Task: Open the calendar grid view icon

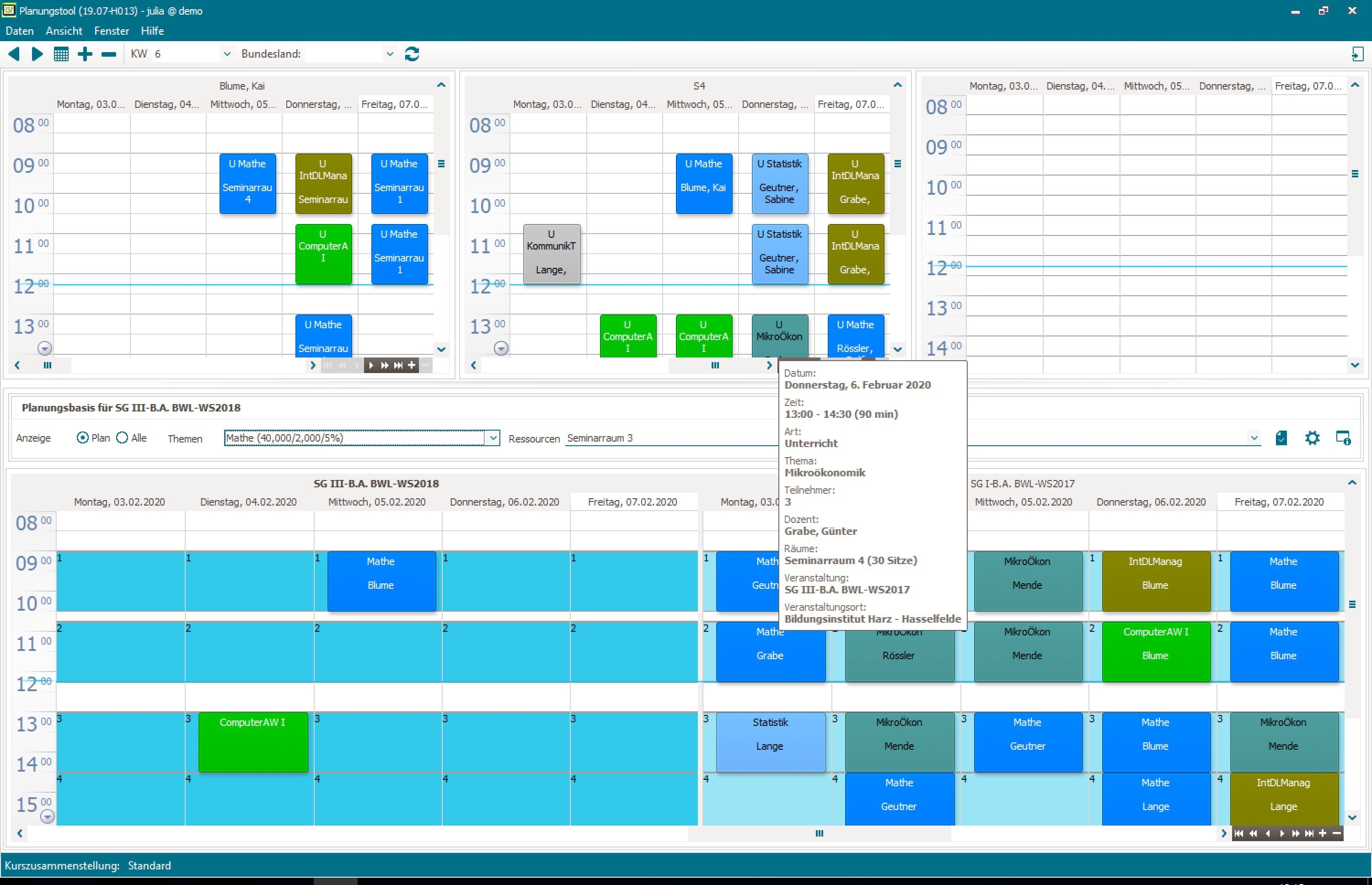Action: (61, 54)
